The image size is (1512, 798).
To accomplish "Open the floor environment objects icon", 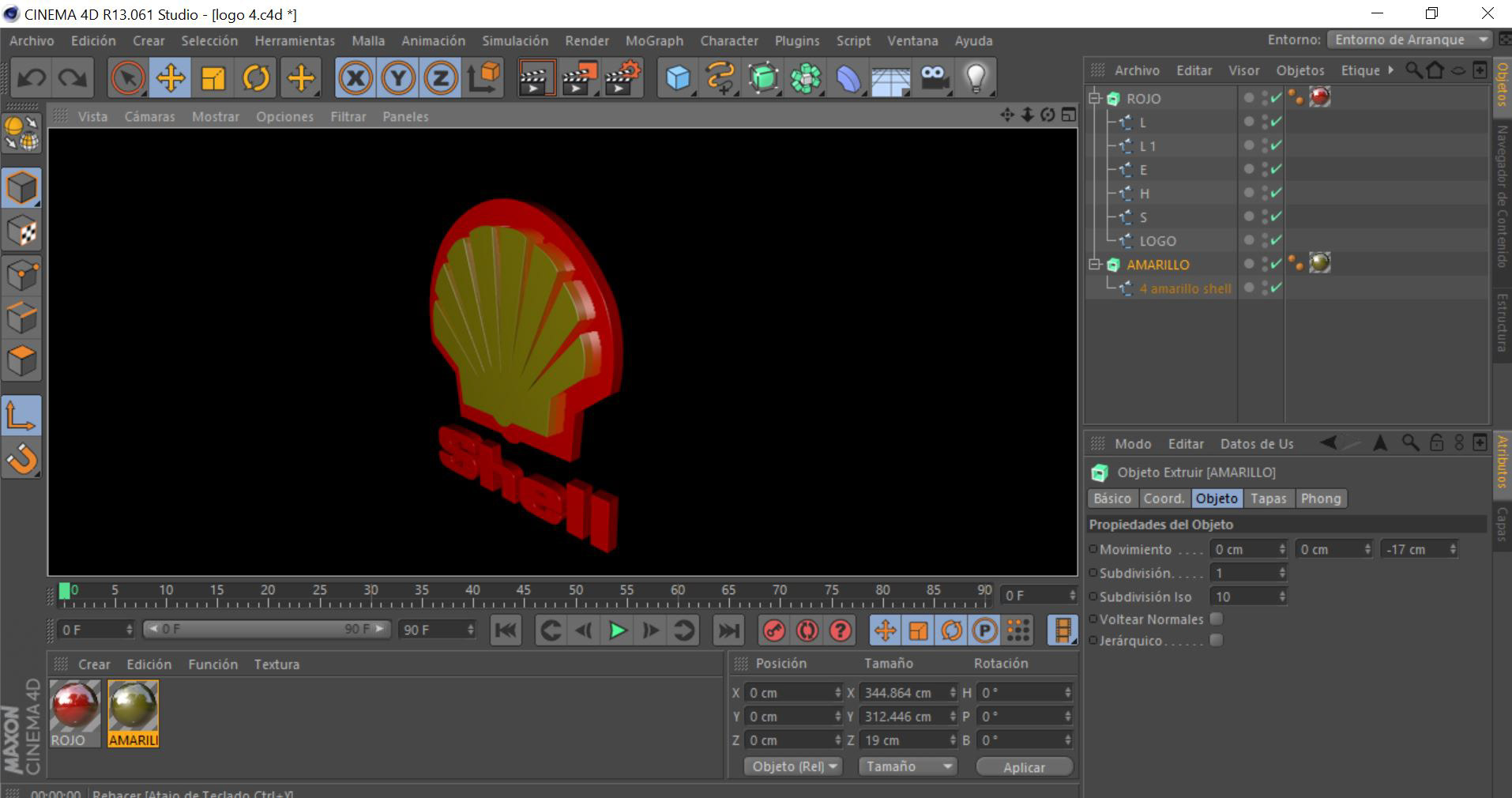I will click(x=891, y=78).
